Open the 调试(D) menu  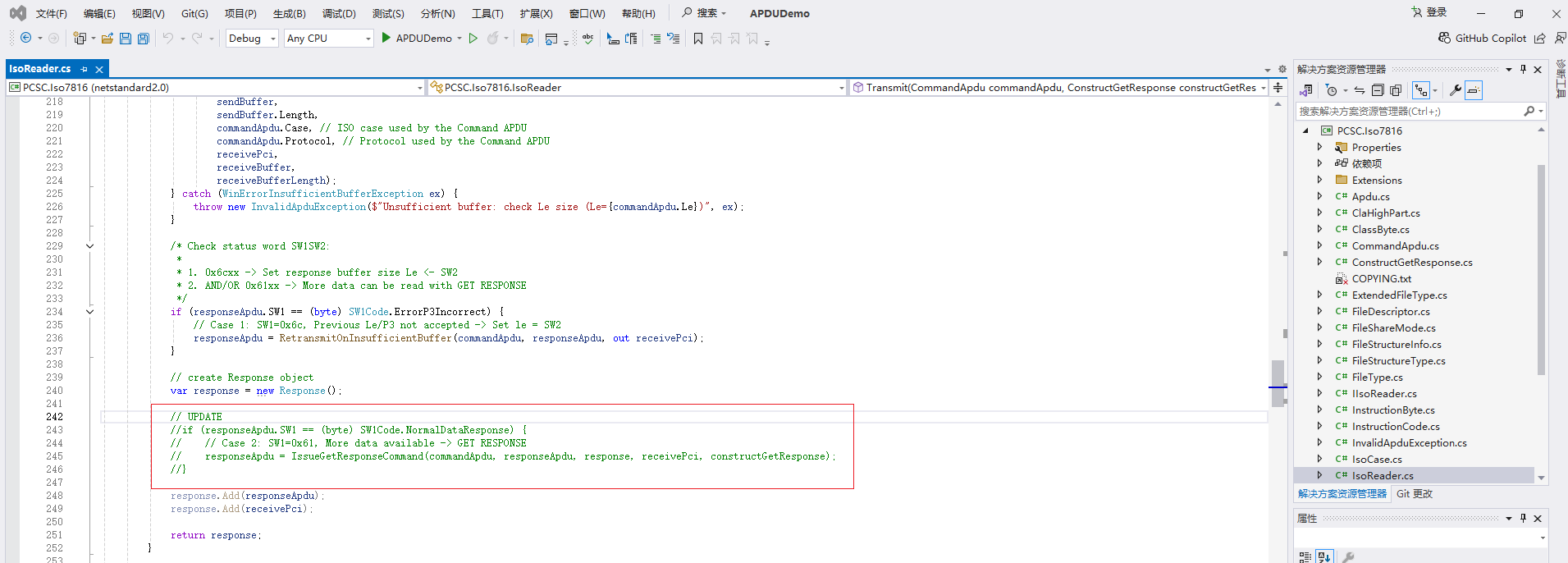pos(339,13)
